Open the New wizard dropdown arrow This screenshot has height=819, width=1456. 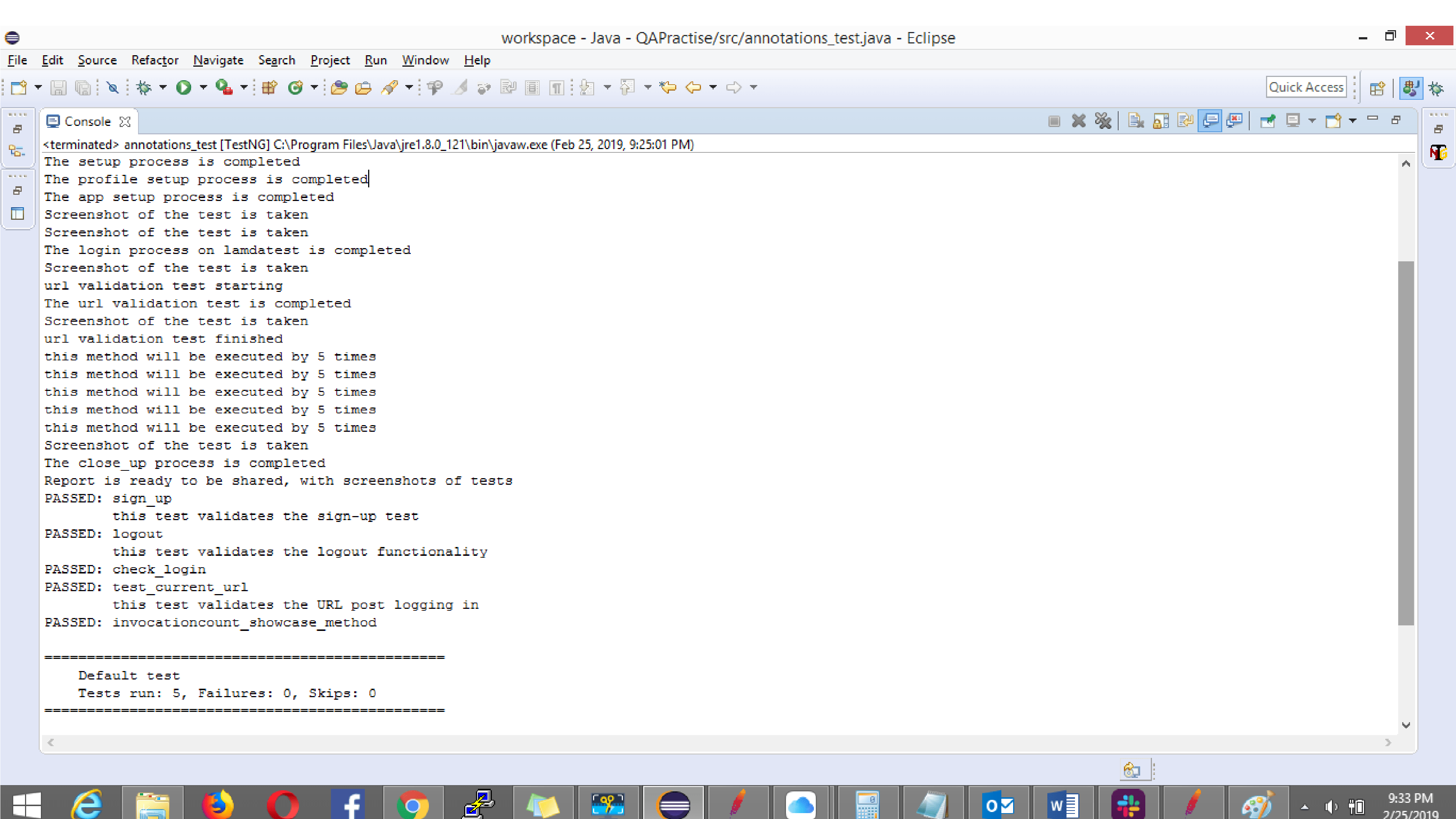coord(38,87)
